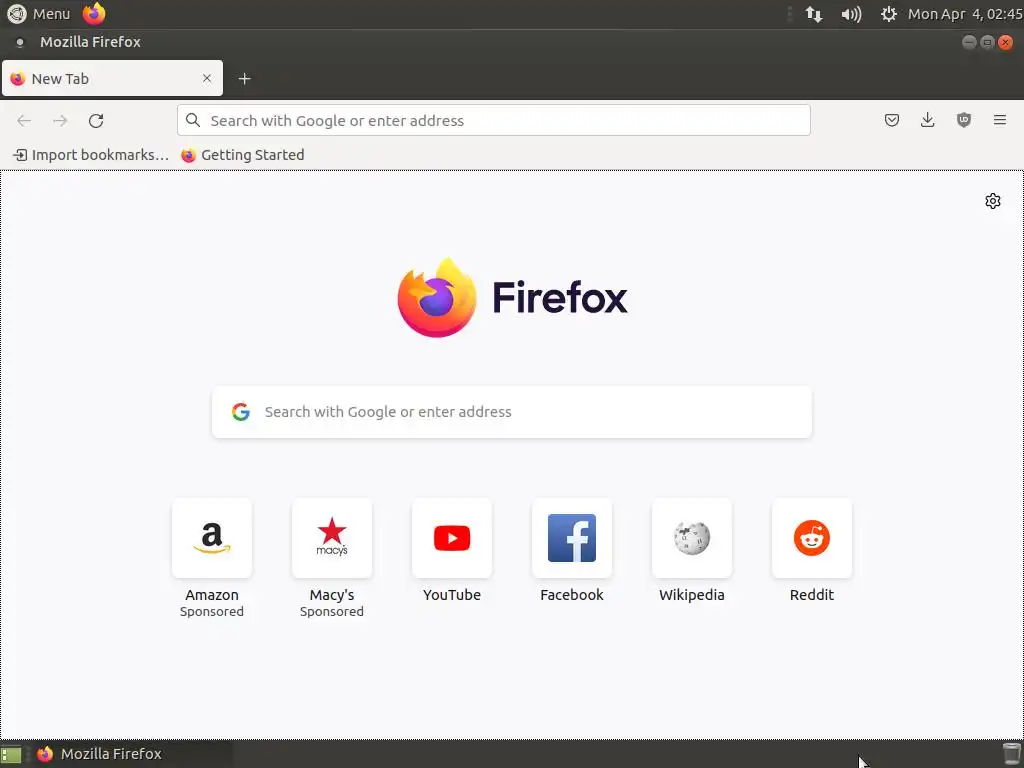
Task: Go back one page
Action: pyautogui.click(x=24, y=120)
